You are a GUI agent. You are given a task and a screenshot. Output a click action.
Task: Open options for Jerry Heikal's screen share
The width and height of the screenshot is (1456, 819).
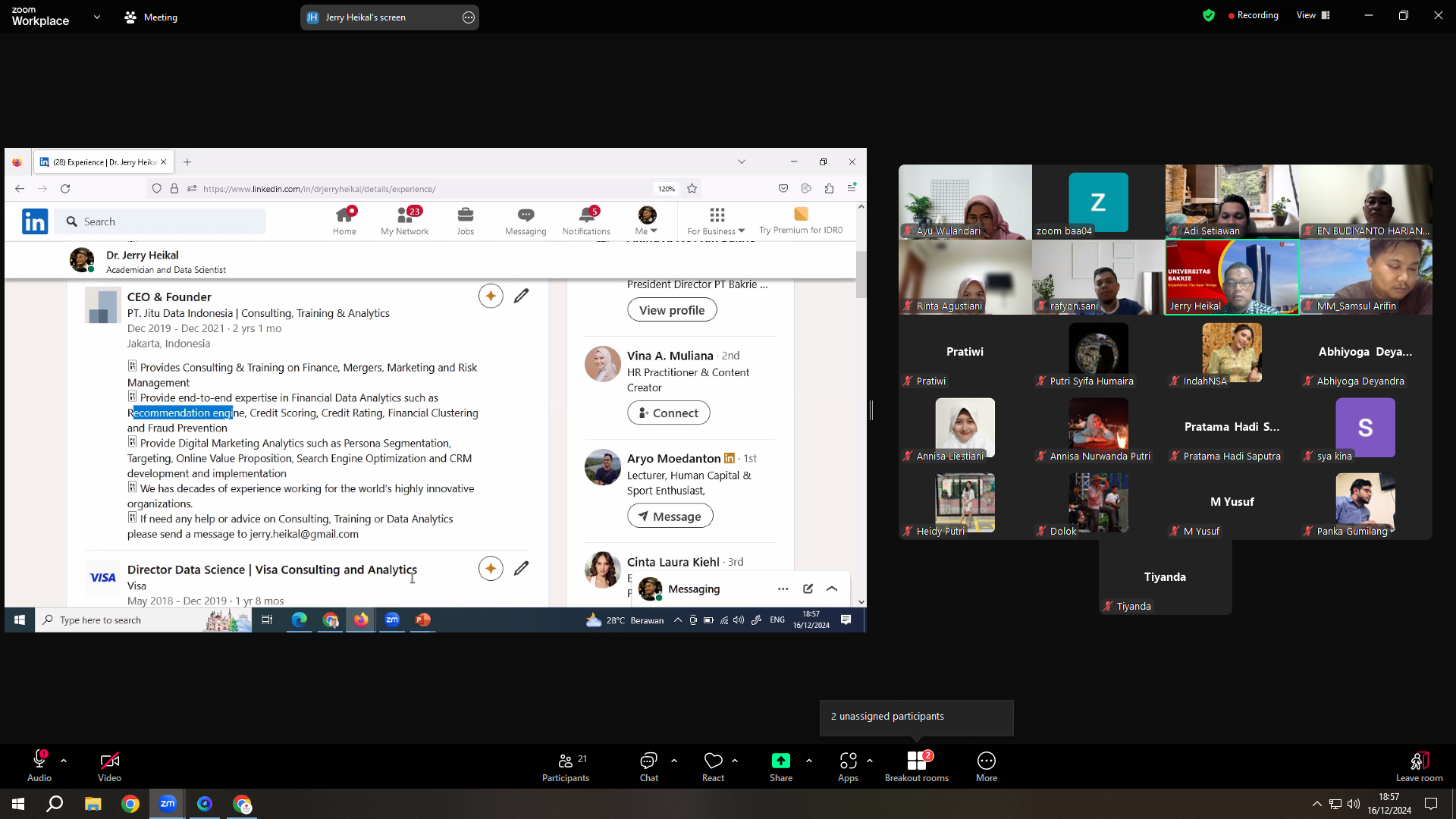click(469, 17)
